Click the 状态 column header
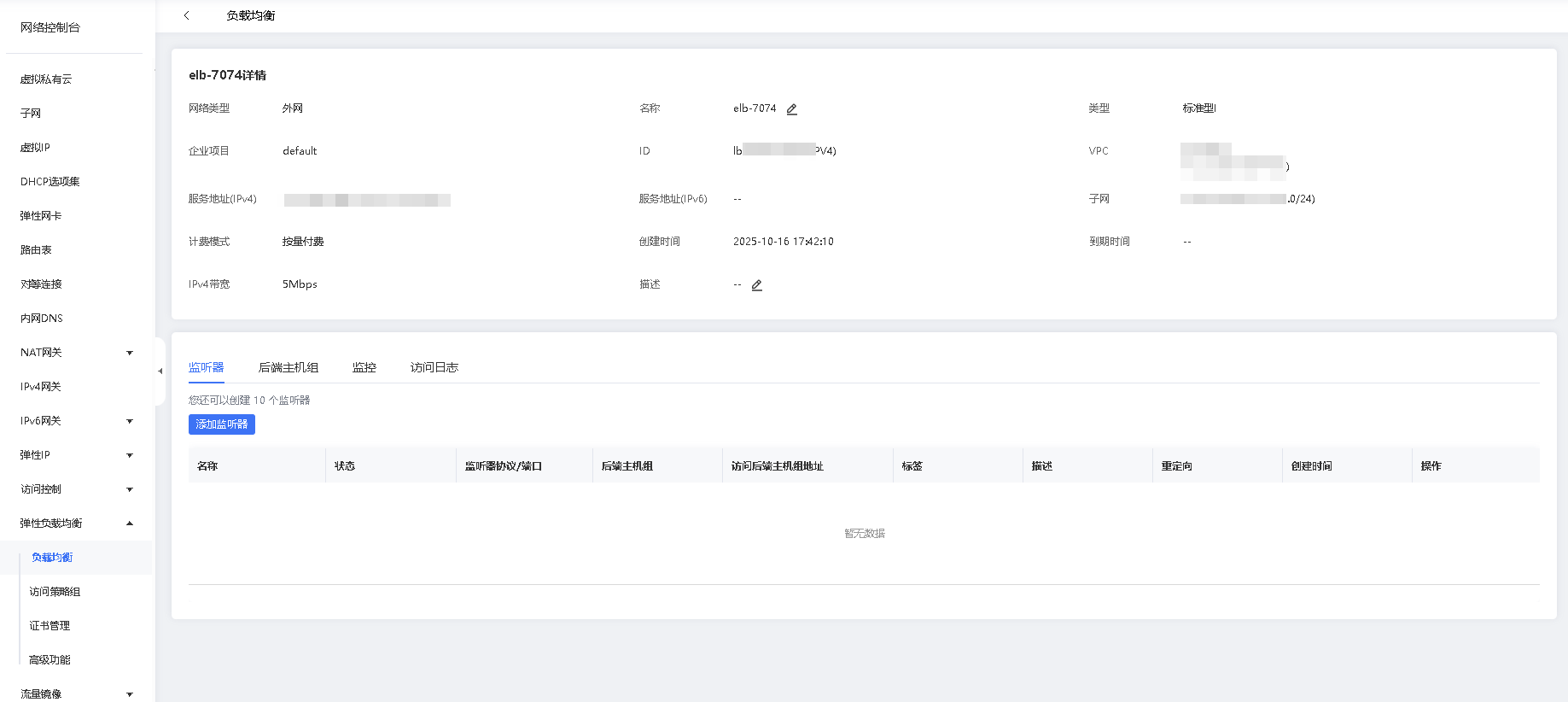The image size is (1568, 702). coord(345,466)
